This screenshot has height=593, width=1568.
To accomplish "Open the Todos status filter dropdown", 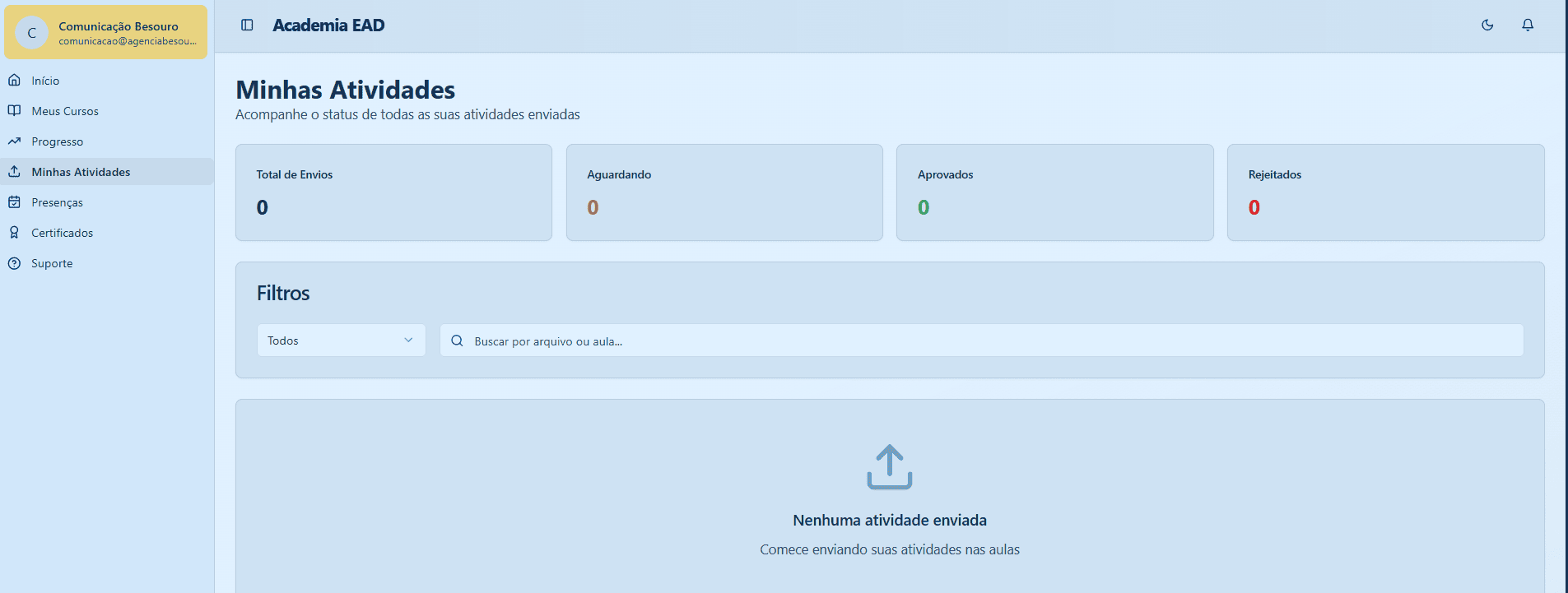I will (340, 341).
